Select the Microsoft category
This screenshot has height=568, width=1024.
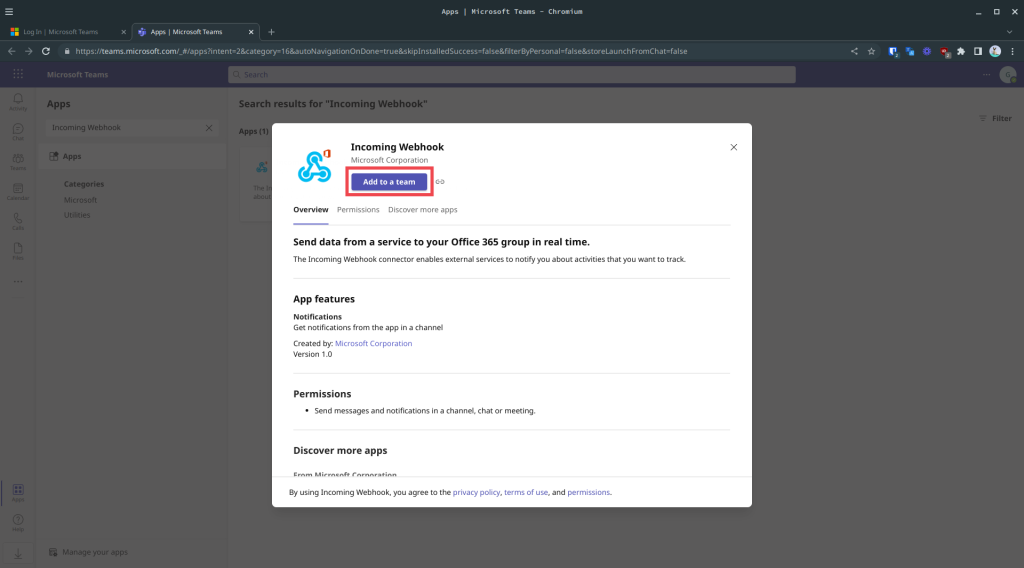[x=80, y=200]
